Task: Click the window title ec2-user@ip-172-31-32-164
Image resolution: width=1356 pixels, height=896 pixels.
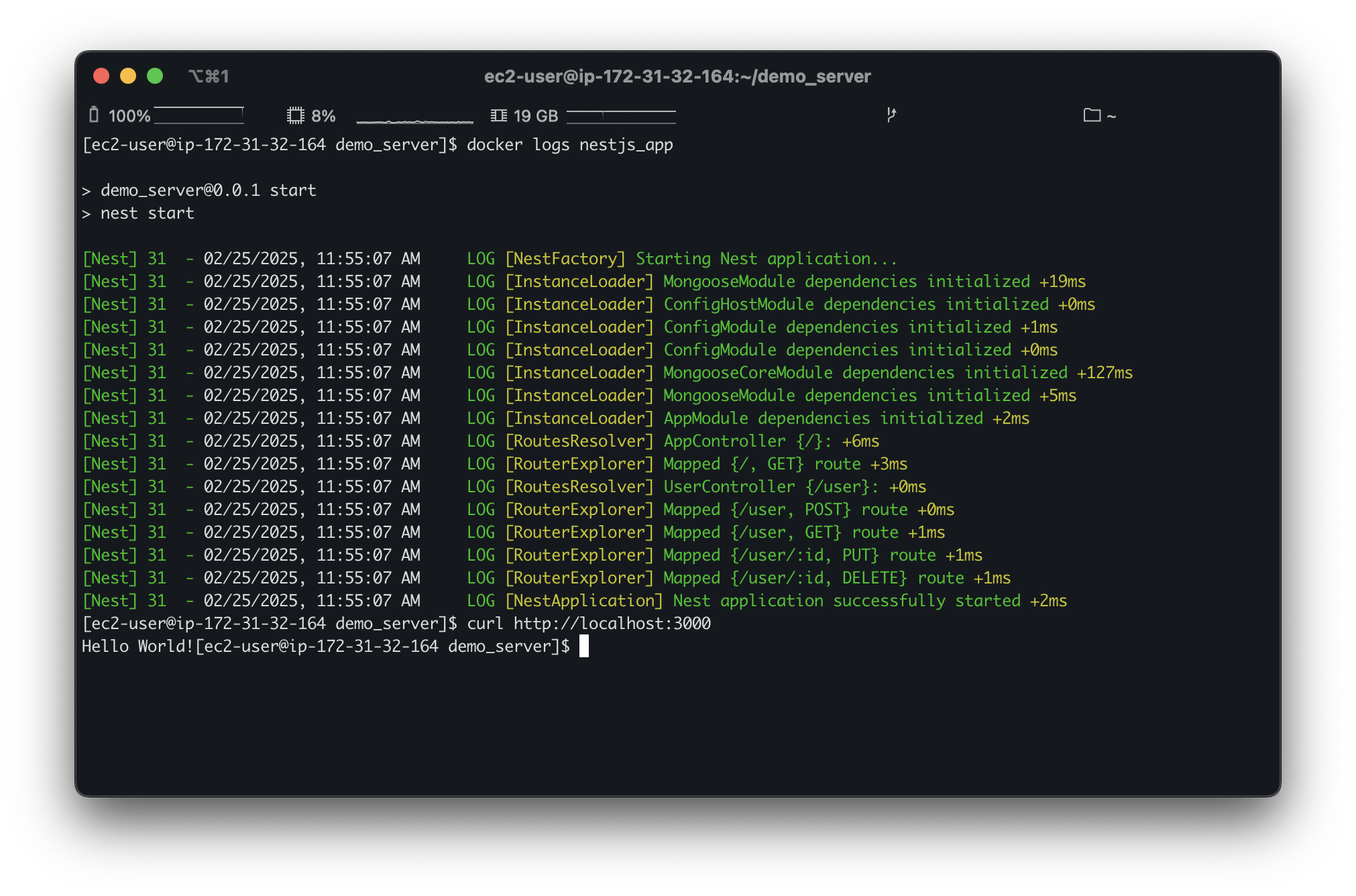Action: coord(677,76)
